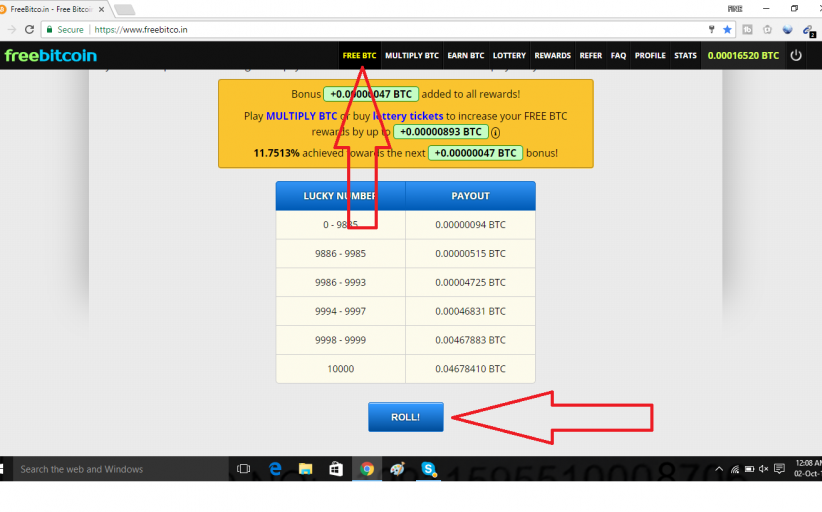
Task: Click the Task View icon in taskbar
Action: [x=243, y=469]
